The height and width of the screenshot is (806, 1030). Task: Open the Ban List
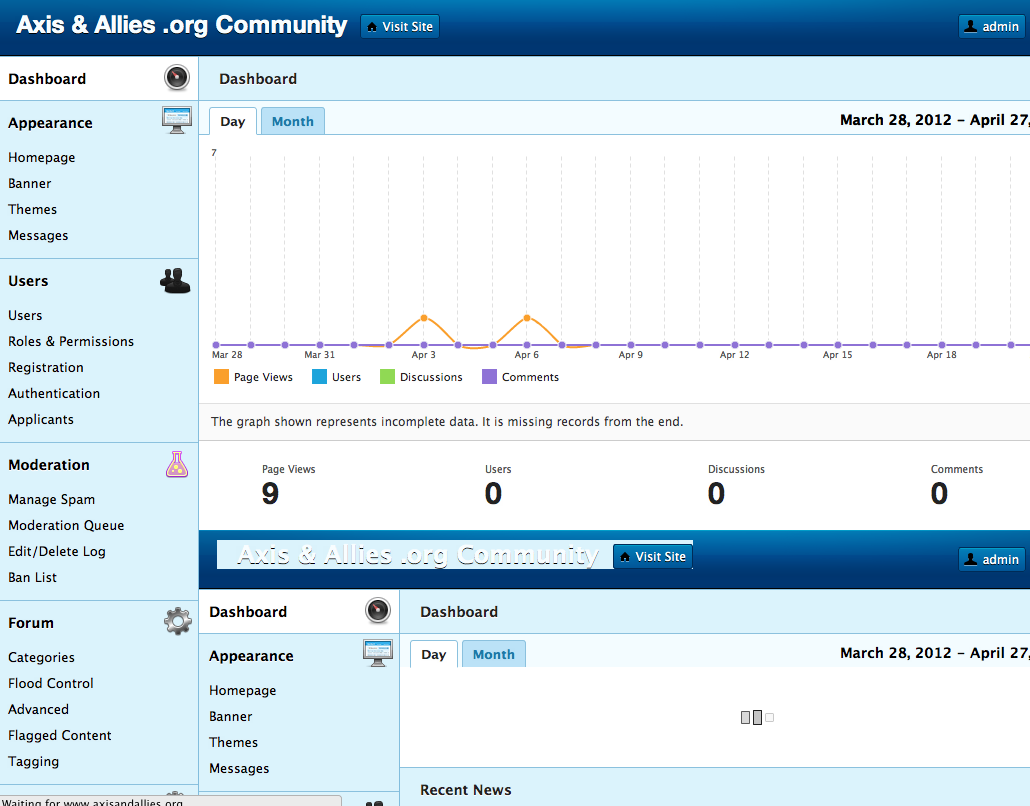[x=32, y=577]
